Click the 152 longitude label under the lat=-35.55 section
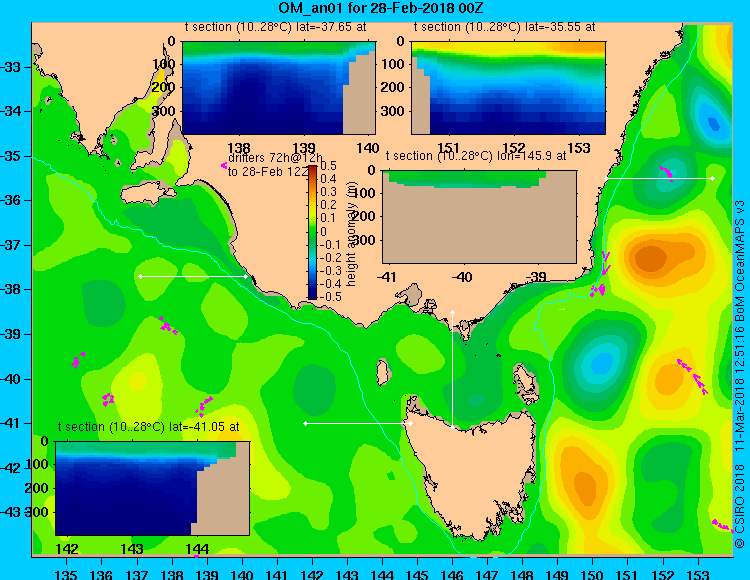 pos(514,148)
